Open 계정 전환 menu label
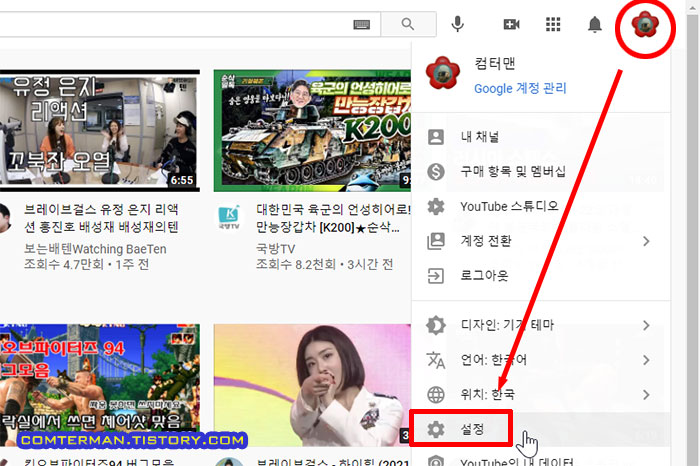Viewport: 700px width, 466px height. coord(486,241)
